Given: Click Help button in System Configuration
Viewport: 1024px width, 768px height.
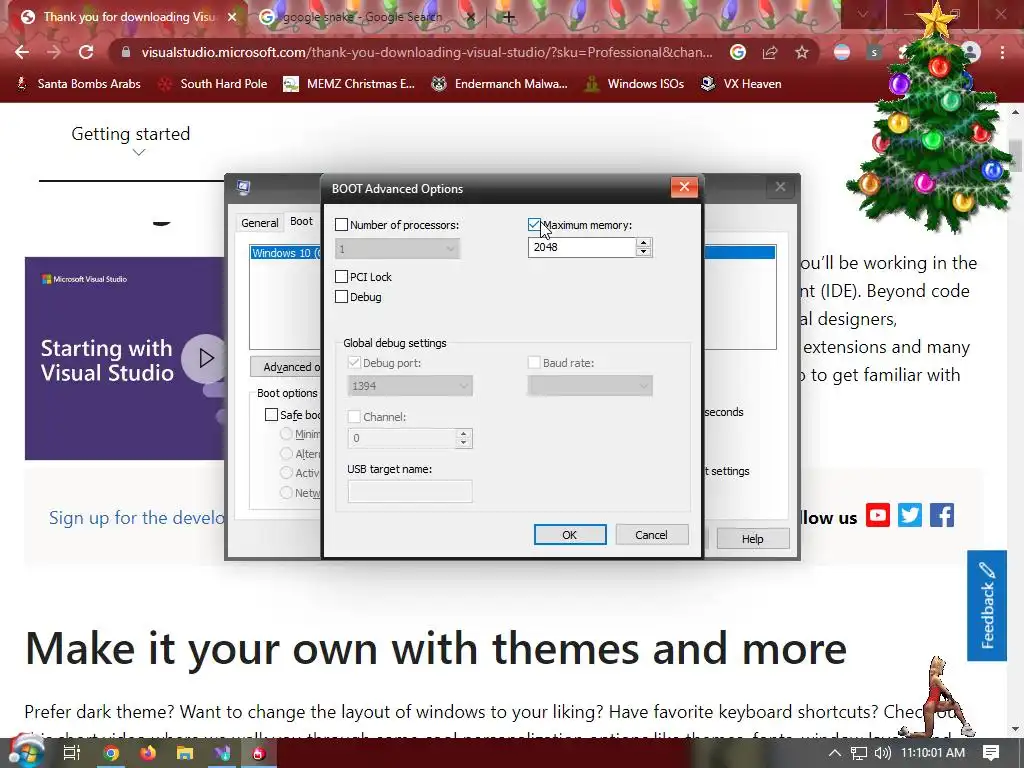Looking at the screenshot, I should pos(752,539).
